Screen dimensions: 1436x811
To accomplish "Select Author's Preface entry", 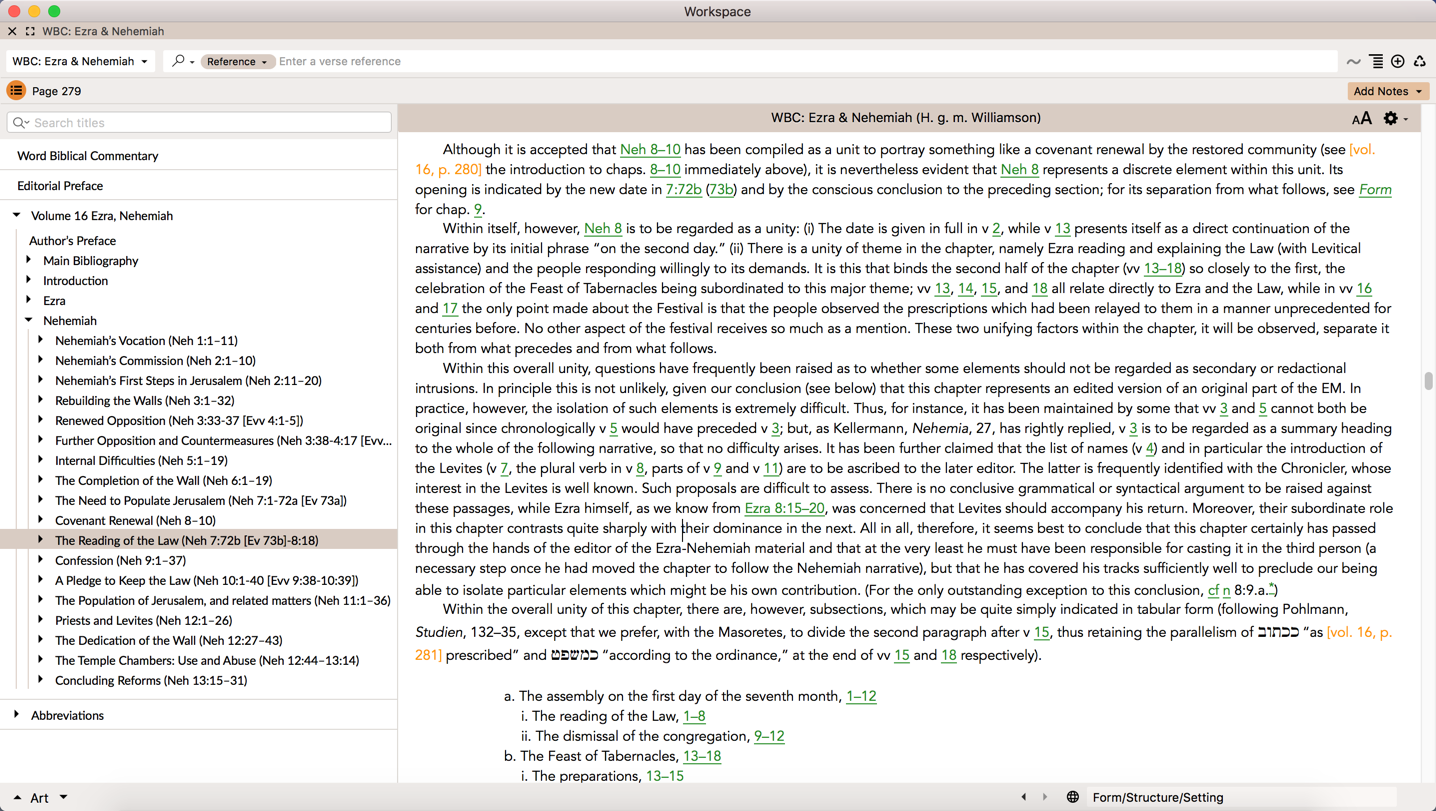I will 72,241.
